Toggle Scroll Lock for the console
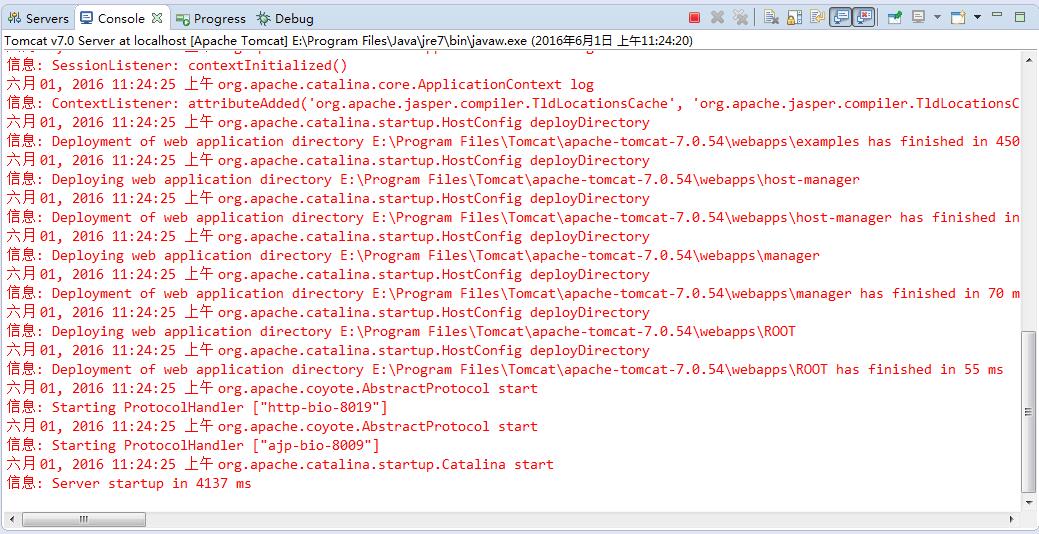The image size is (1039, 534). 794,18
